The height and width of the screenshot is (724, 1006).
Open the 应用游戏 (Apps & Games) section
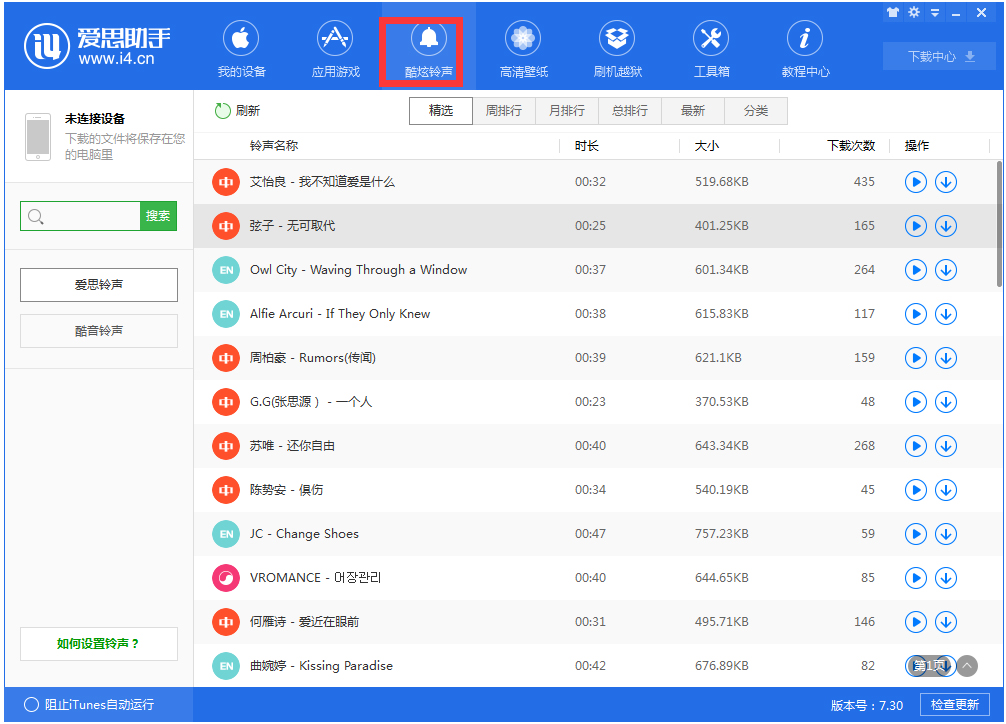coord(334,47)
